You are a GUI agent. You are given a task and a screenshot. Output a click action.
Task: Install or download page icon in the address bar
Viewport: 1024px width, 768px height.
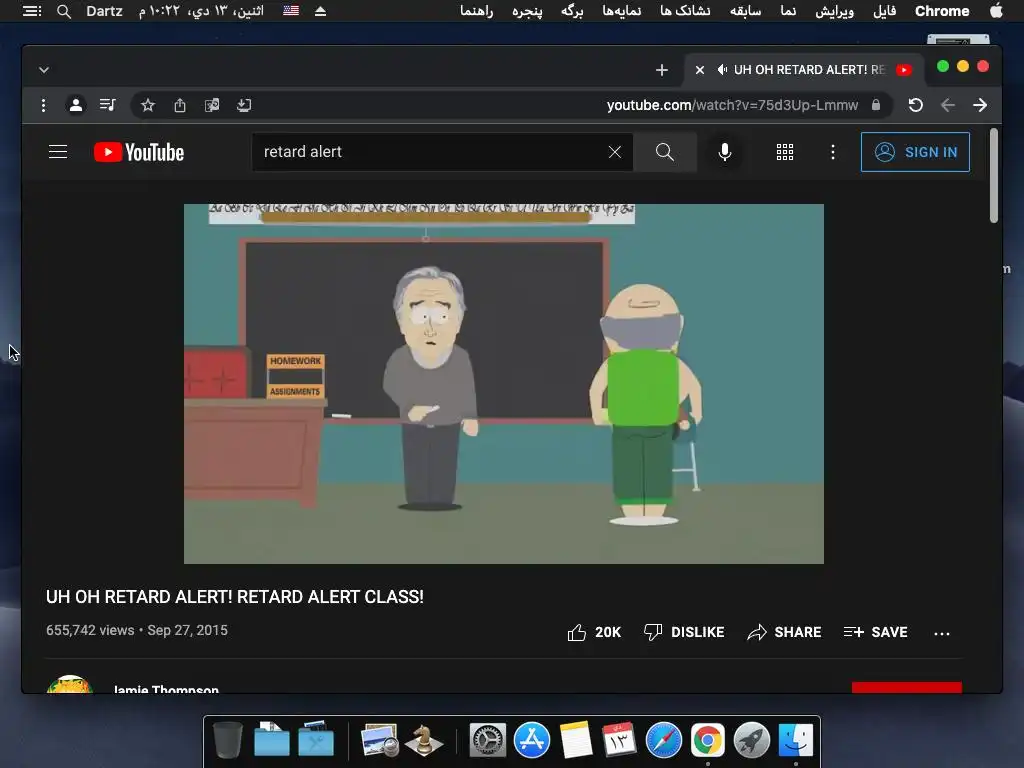[244, 105]
